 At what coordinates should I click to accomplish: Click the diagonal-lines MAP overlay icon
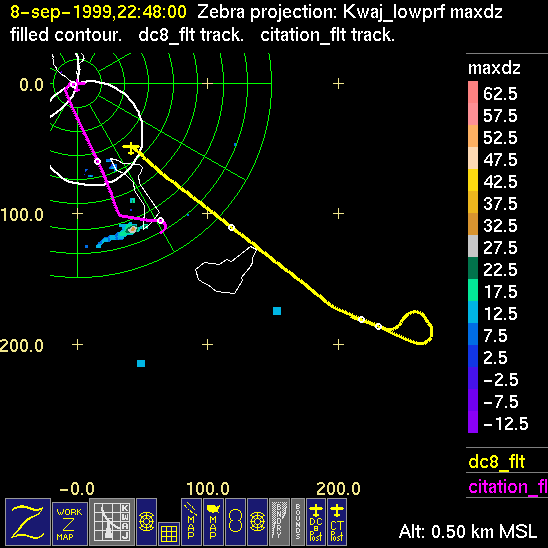[x=191, y=521]
